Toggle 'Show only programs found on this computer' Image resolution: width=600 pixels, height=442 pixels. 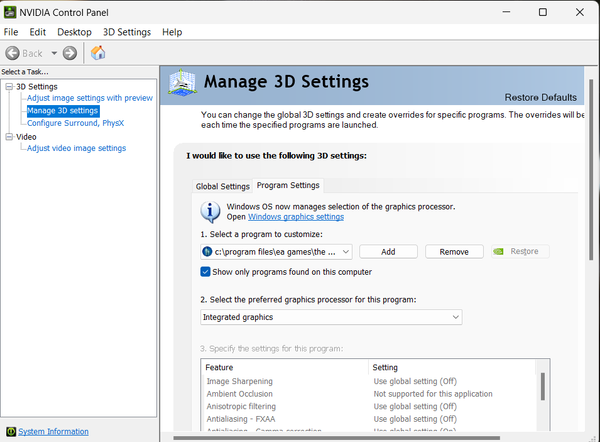[205, 272]
